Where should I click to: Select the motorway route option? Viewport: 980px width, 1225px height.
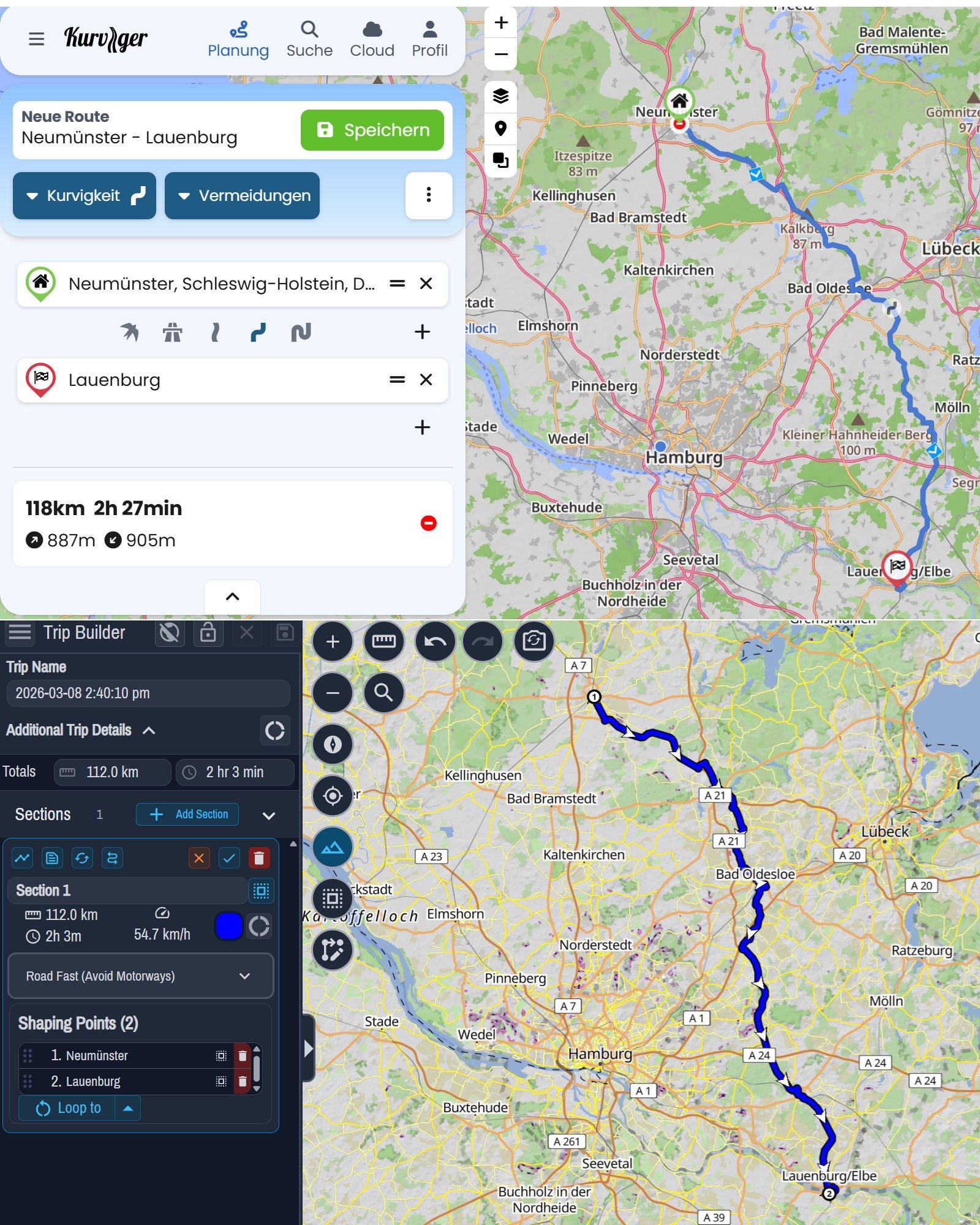(x=173, y=332)
